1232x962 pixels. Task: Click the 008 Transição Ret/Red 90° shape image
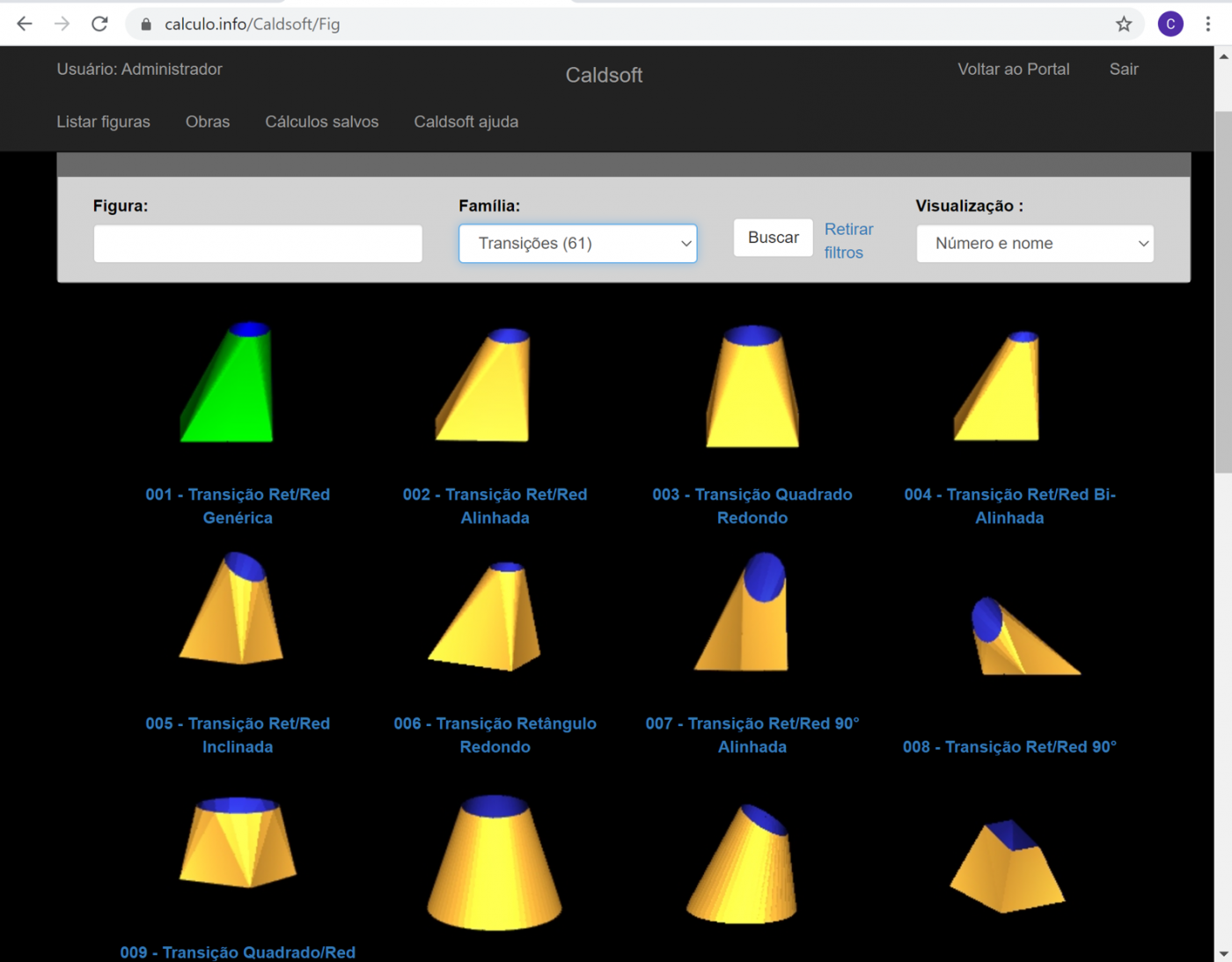1021,636
